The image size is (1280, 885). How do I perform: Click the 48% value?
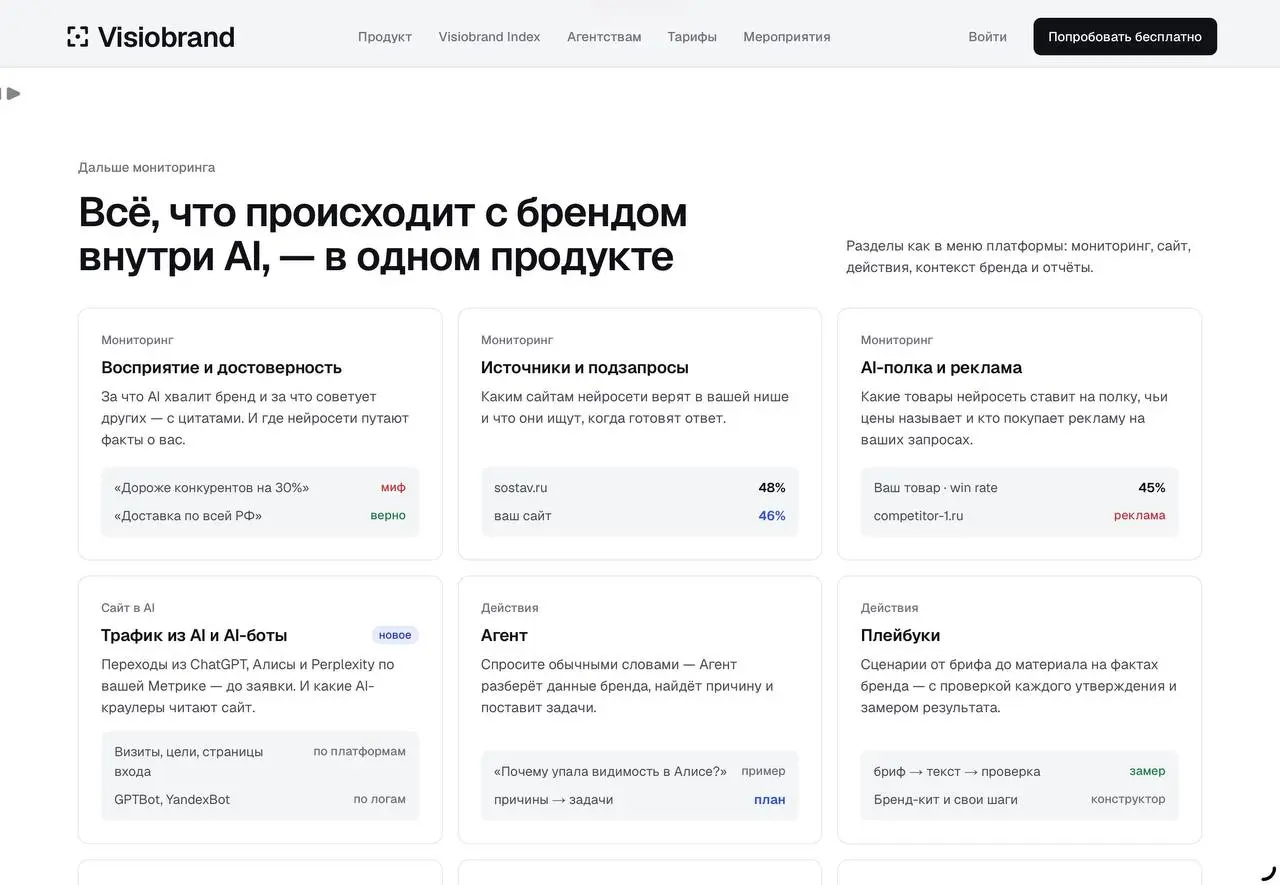pyautogui.click(x=772, y=488)
